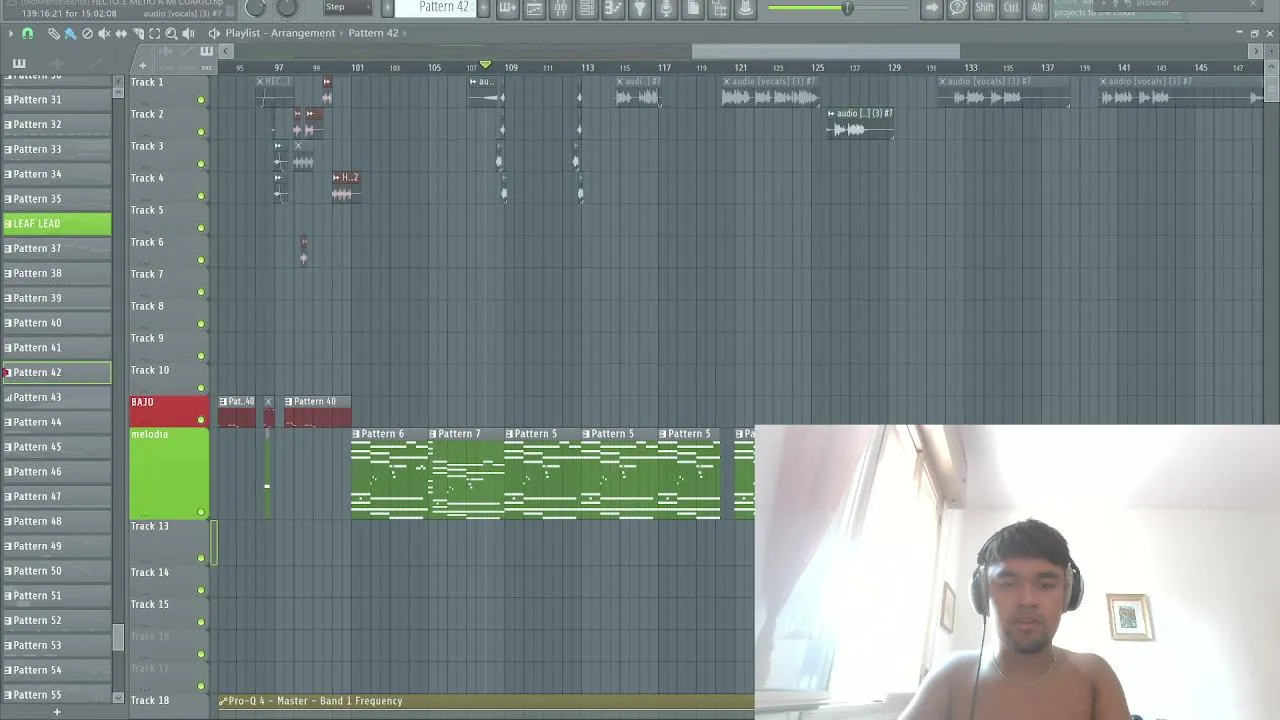1280x720 pixels.
Task: Click the second round knob in top toolbar
Action: (287, 8)
